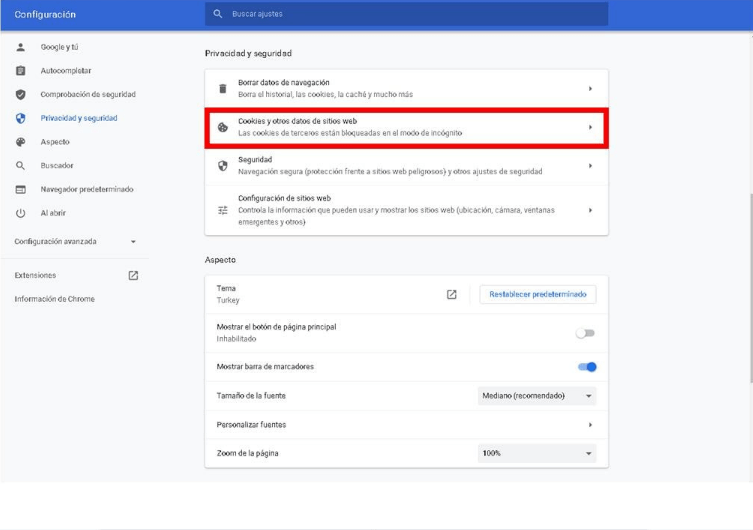Click the Privacidad y seguridad section heading

click(248, 53)
